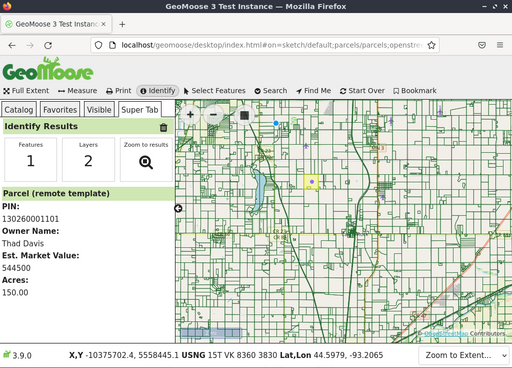The image size is (512, 368).
Task: Open a new browser tab
Action: point(122,24)
